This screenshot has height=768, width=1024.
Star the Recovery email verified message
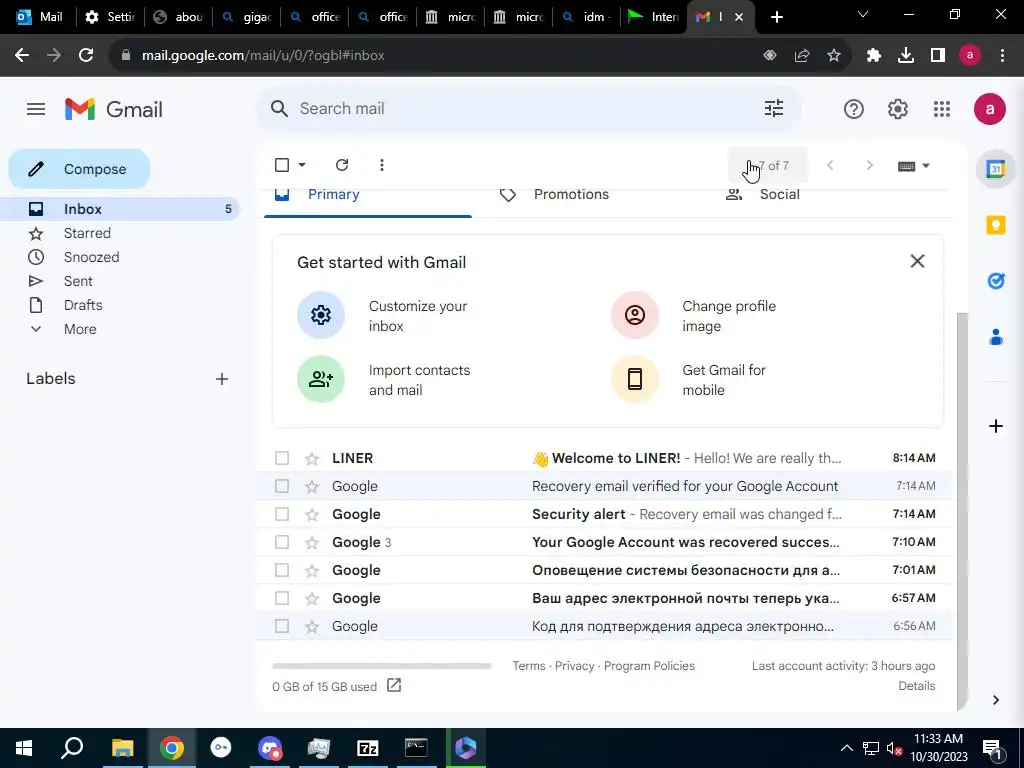(x=312, y=487)
